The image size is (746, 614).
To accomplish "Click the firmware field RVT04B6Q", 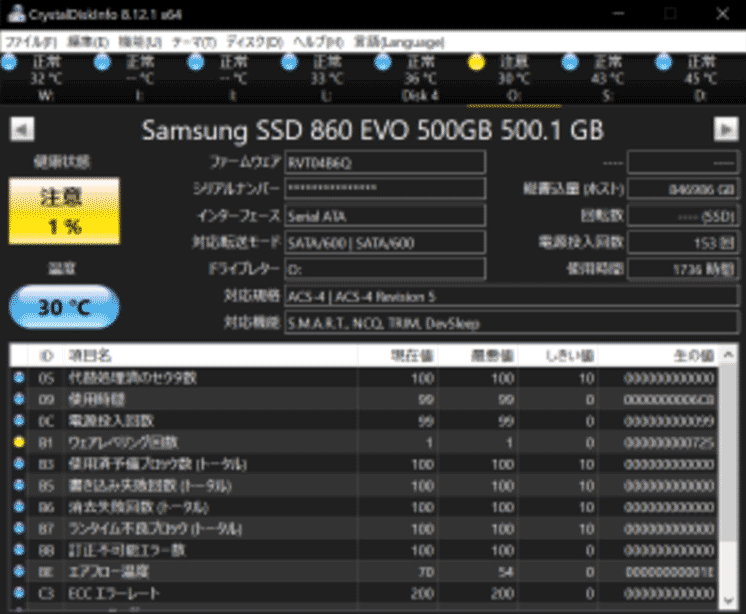I will pos(385,163).
